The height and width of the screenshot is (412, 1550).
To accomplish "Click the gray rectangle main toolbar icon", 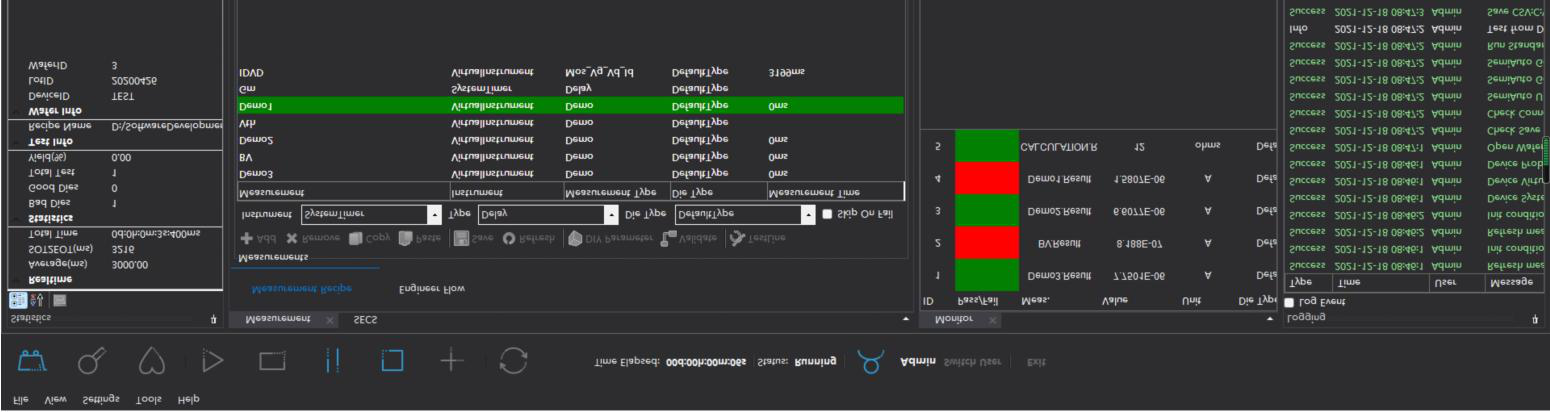I will (x=274, y=360).
